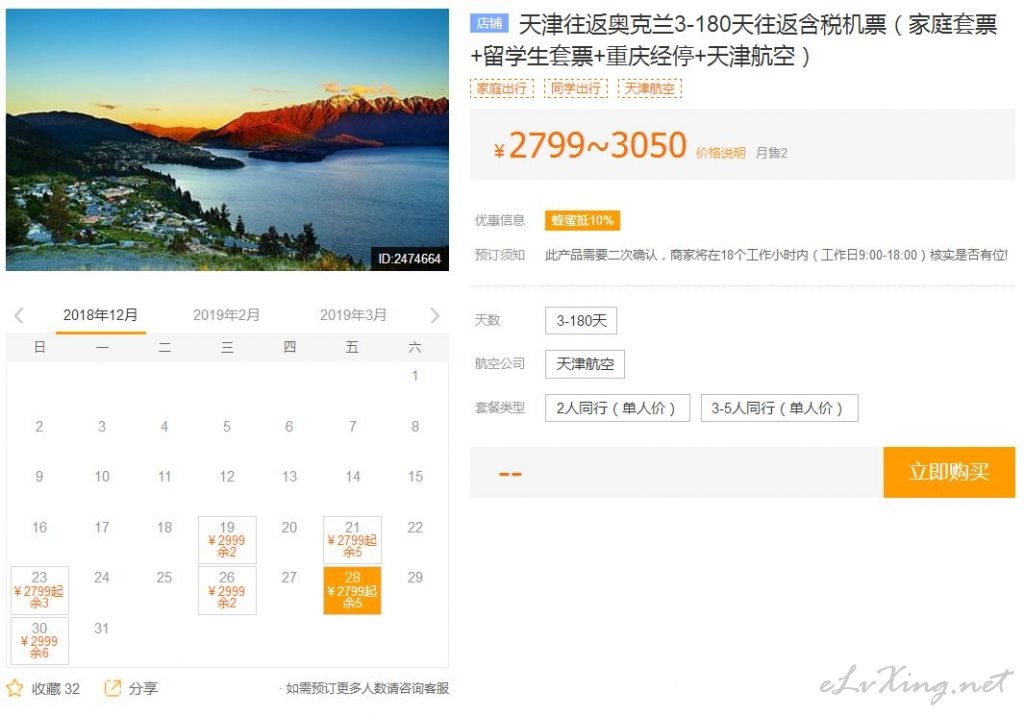Click the blue 店铺 shop badge

(490, 24)
